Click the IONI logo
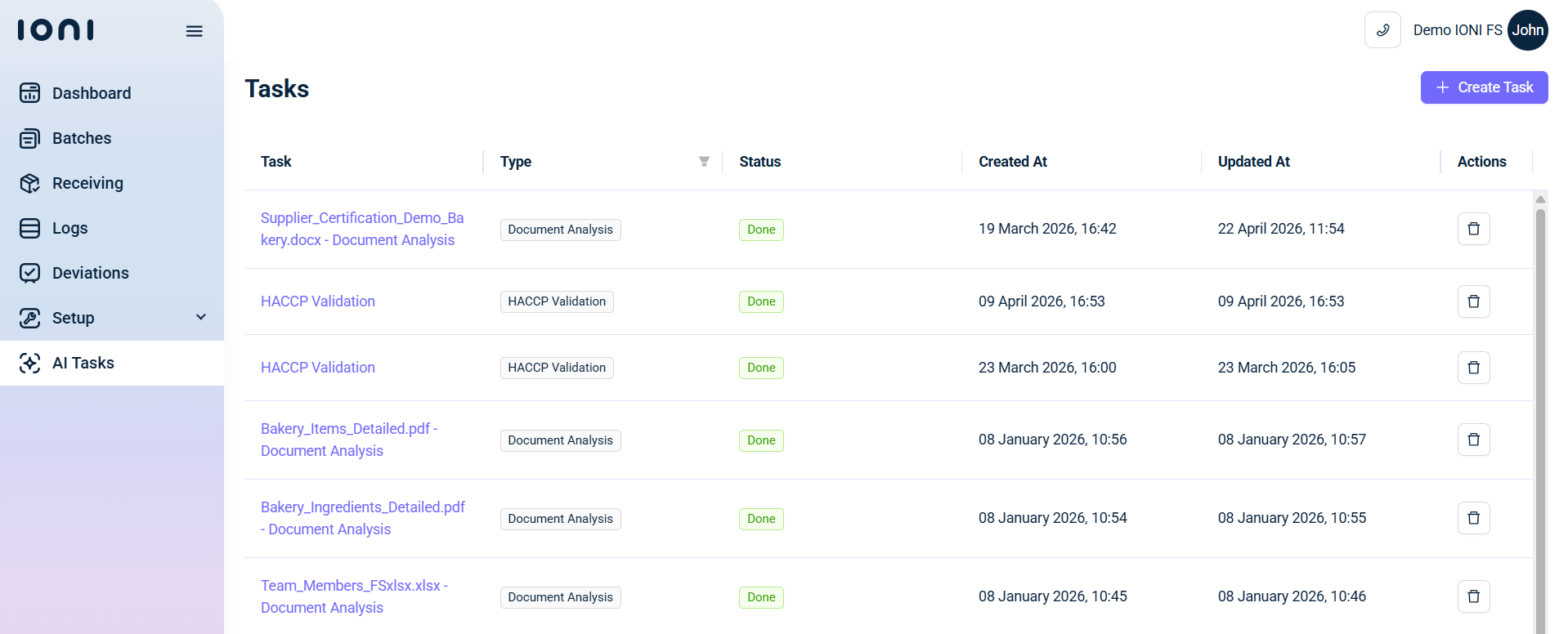This screenshot has height=634, width=1568. (56, 30)
